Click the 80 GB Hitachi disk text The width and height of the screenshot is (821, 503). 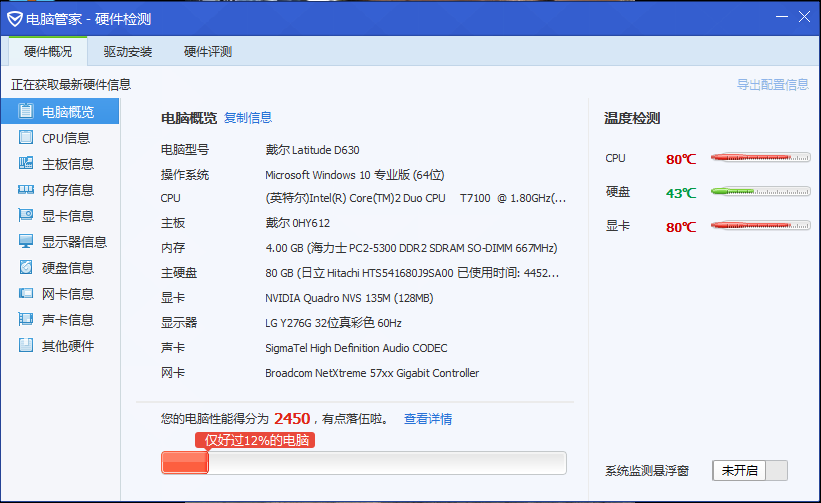412,273
